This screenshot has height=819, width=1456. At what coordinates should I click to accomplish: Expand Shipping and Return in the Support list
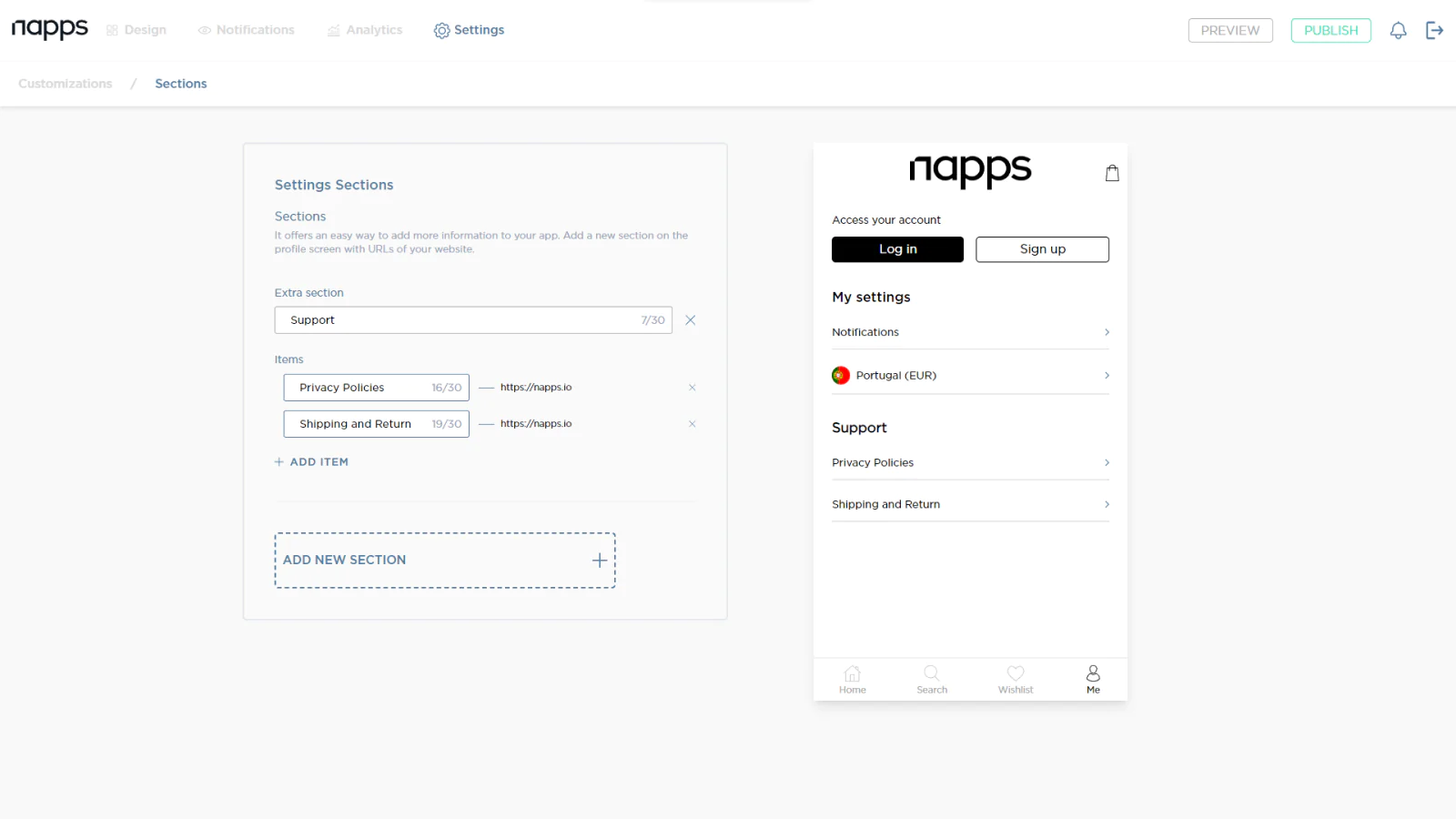[1107, 503]
